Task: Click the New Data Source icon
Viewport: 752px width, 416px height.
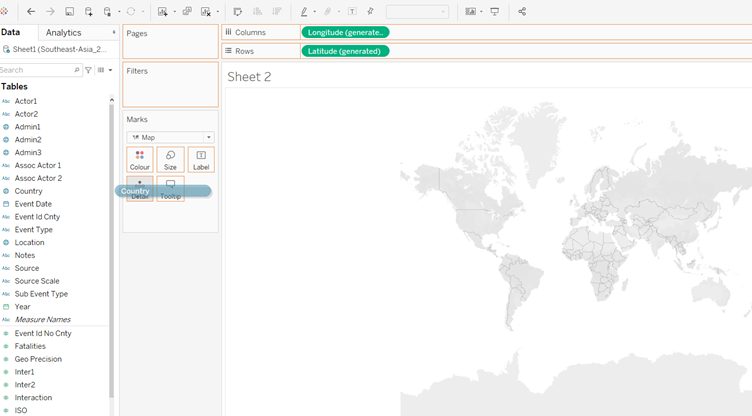Action: click(89, 12)
